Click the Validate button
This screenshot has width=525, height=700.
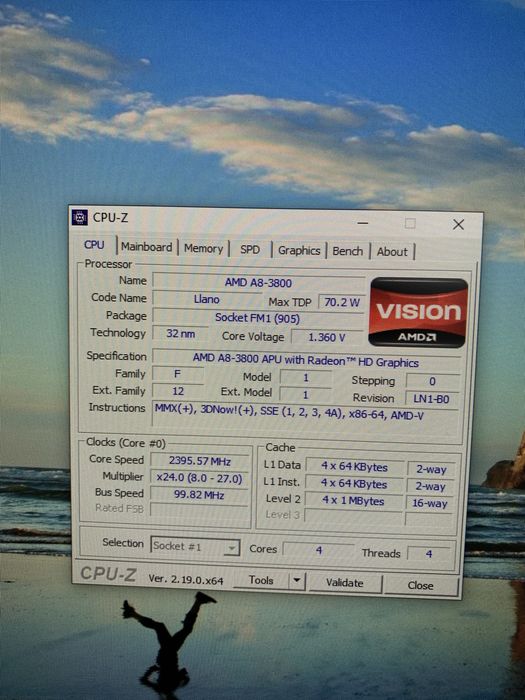[x=345, y=583]
